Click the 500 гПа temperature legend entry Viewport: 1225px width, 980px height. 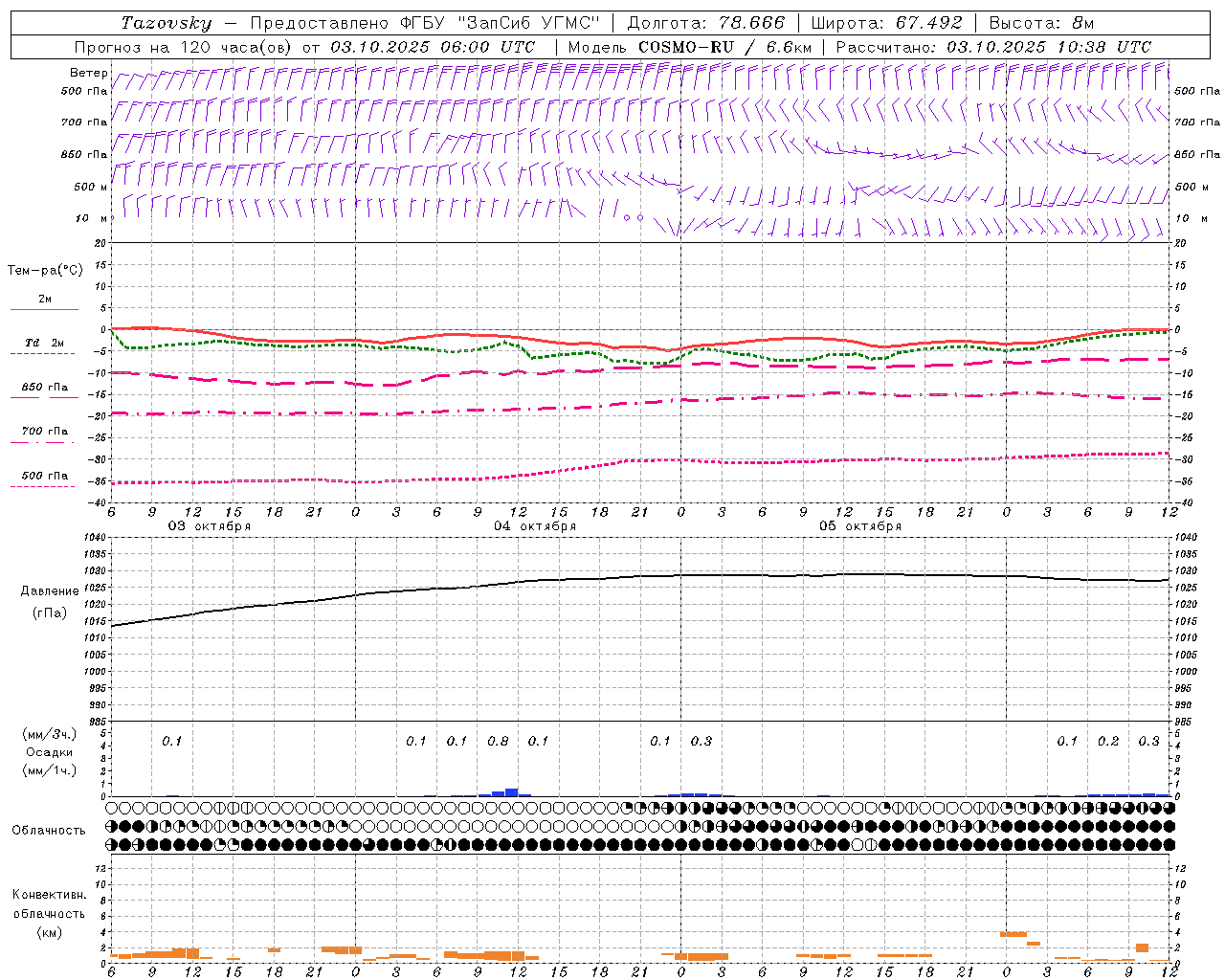[x=45, y=476]
